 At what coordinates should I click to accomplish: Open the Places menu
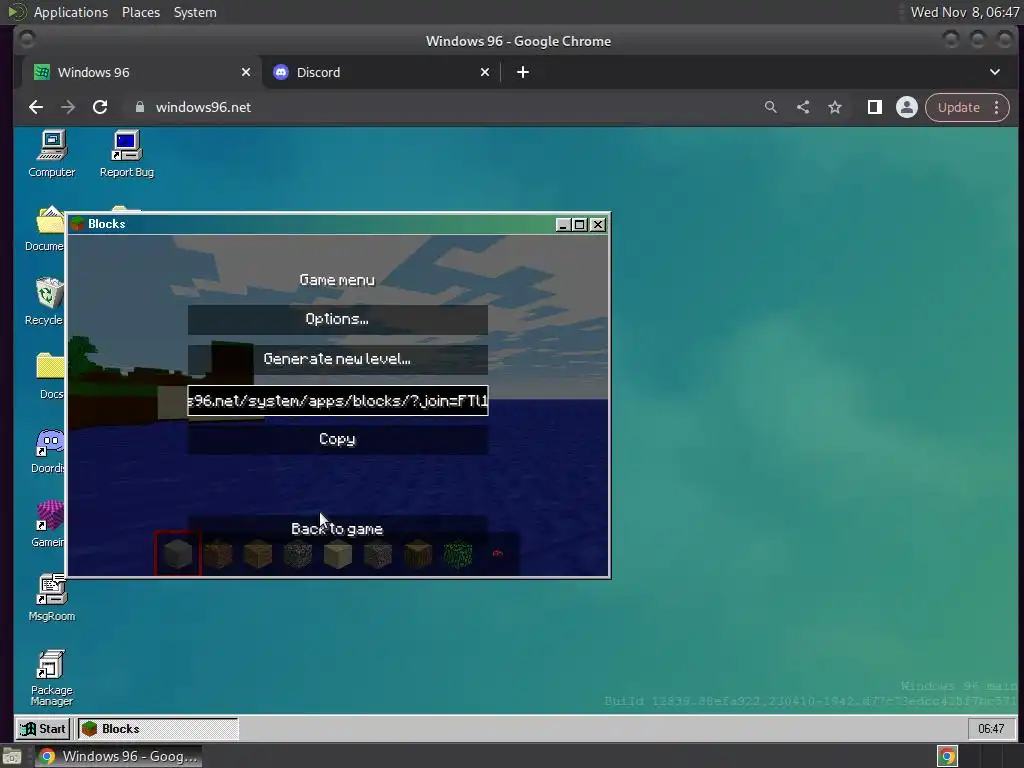coord(141,12)
